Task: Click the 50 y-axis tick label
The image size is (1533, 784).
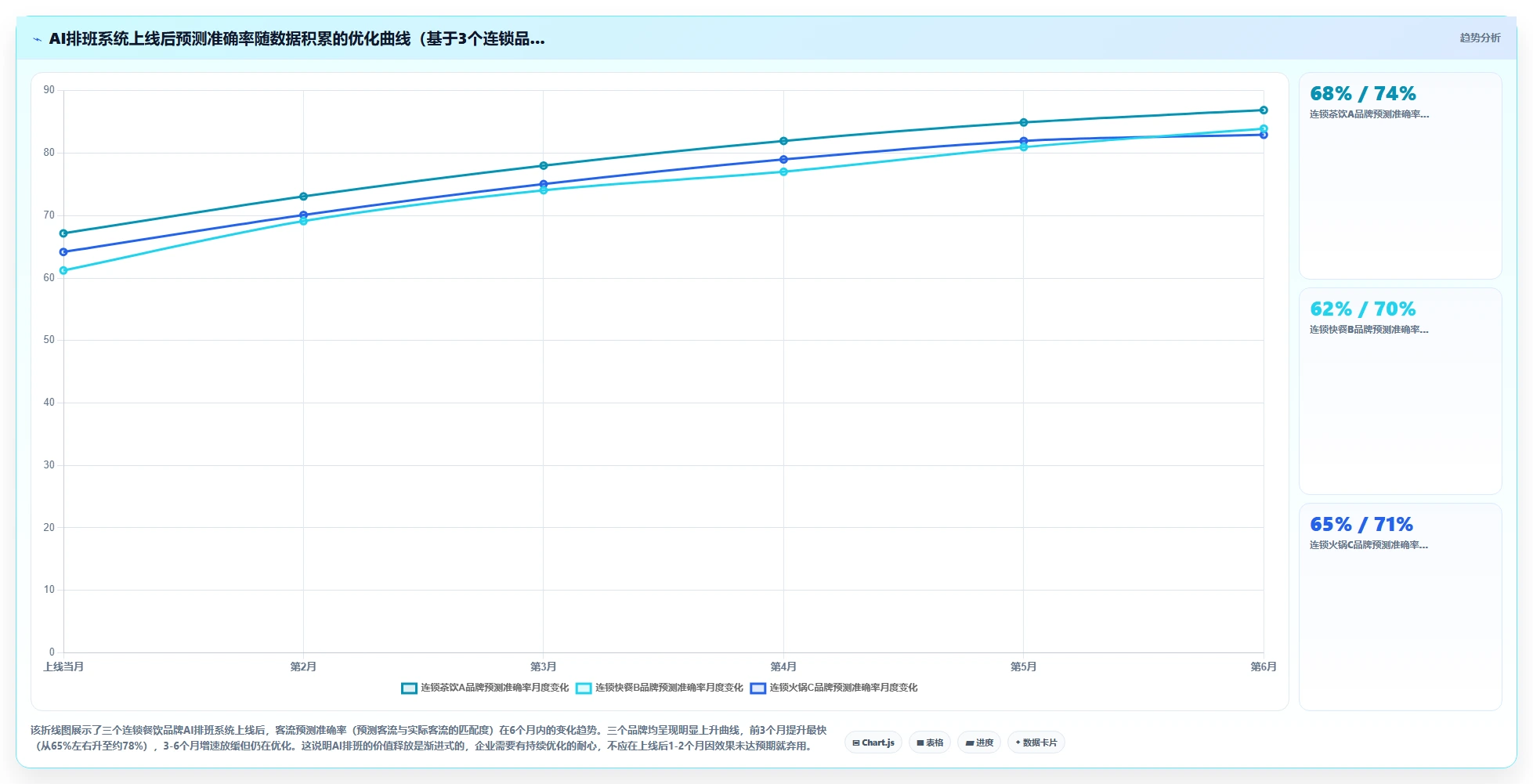Action: click(49, 340)
